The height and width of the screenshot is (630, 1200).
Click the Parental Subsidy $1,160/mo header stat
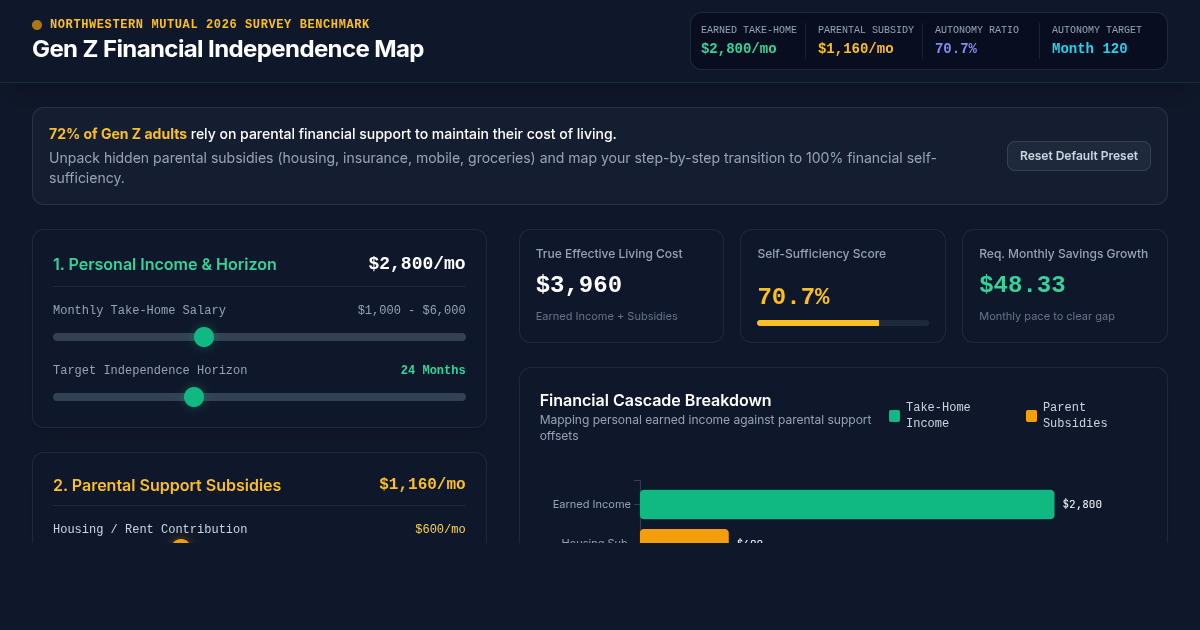point(866,41)
